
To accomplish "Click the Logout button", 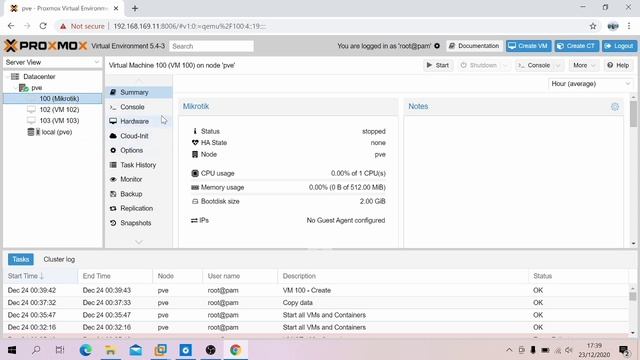I will pos(620,46).
